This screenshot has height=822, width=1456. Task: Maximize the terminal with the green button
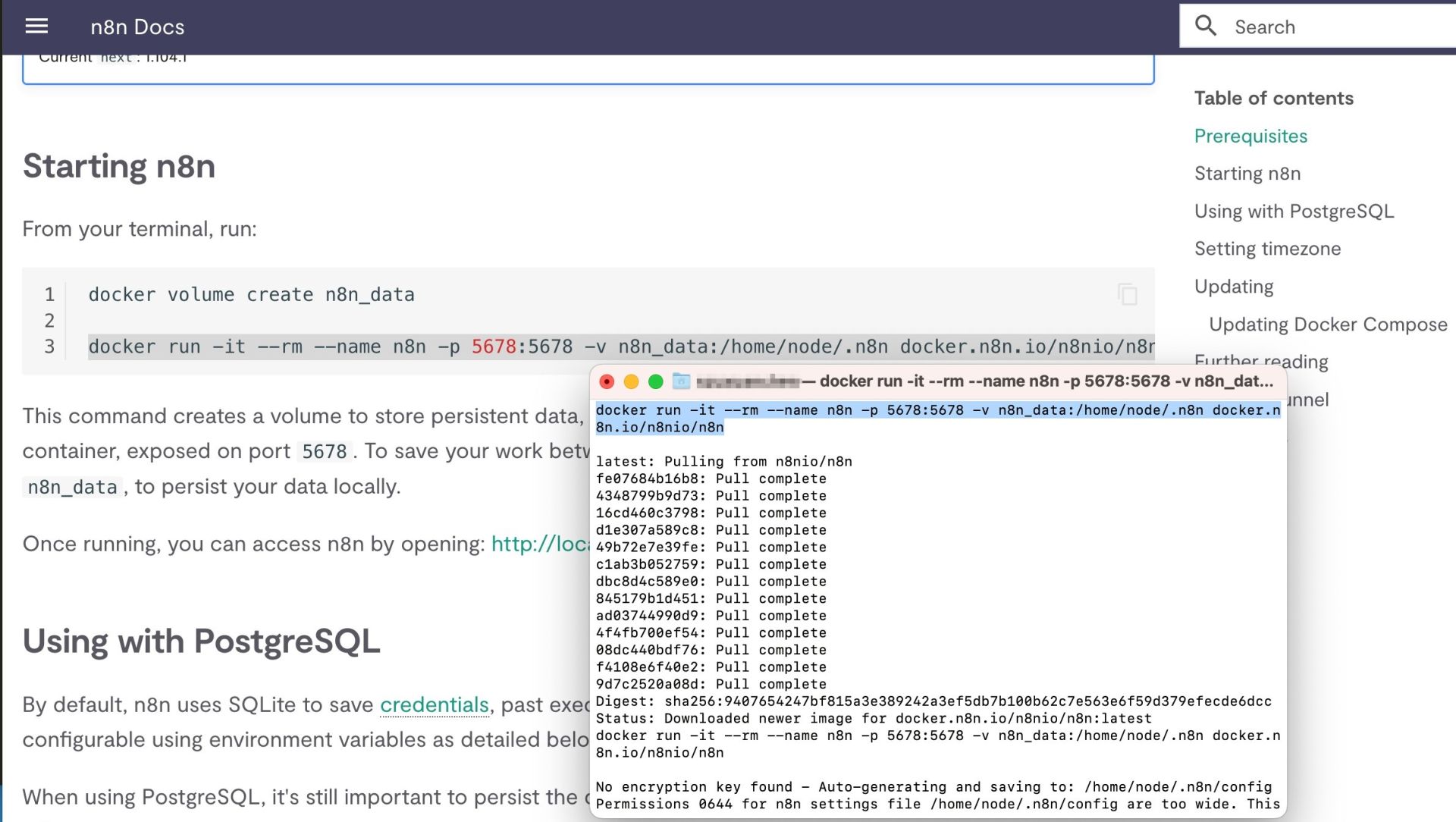pyautogui.click(x=656, y=381)
